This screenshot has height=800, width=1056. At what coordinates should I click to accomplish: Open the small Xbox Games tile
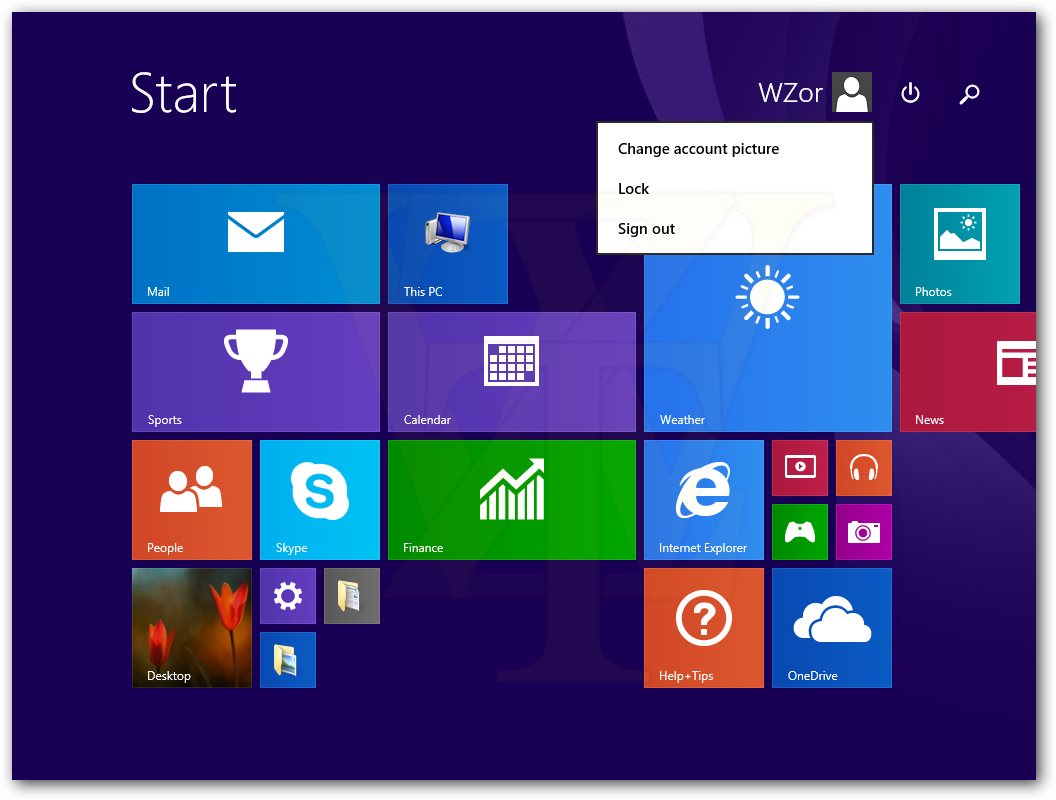point(799,532)
